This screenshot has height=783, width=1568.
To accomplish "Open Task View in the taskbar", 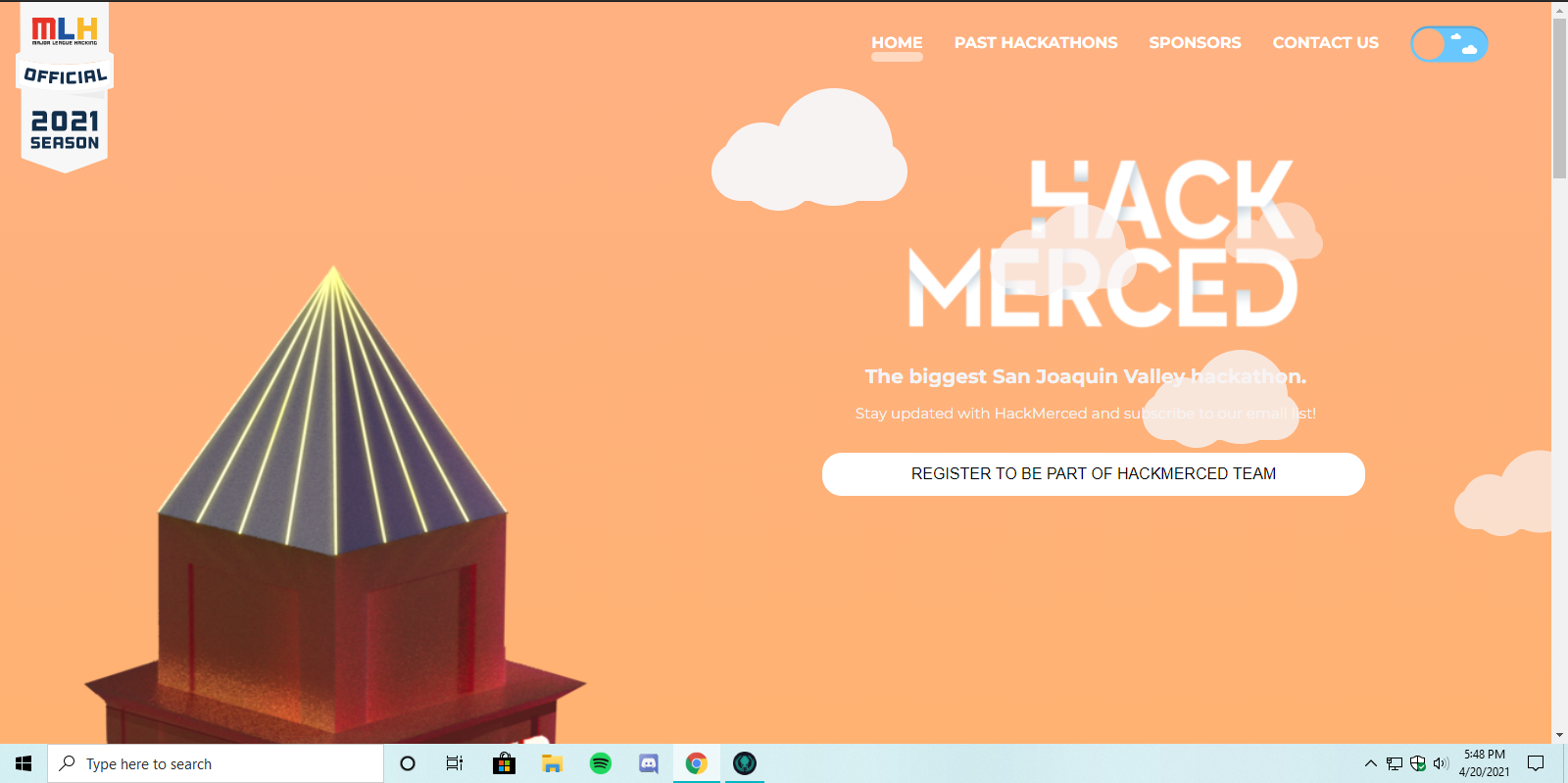I will coord(455,763).
